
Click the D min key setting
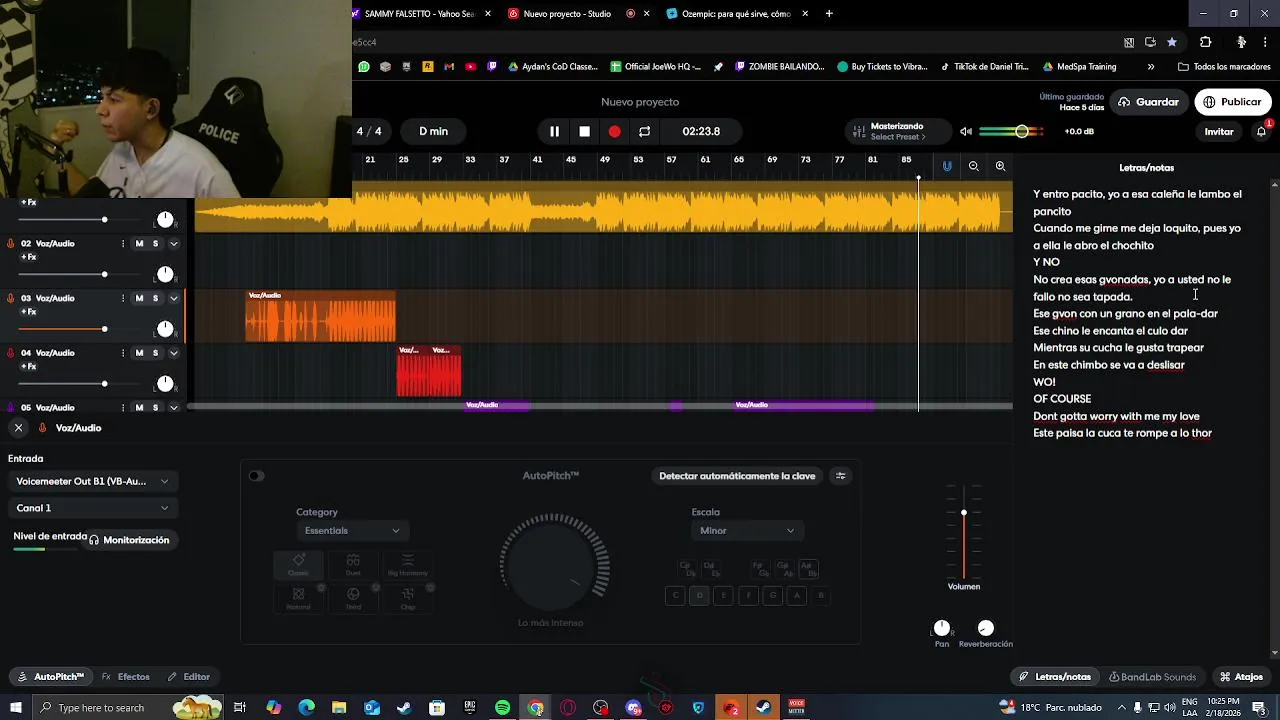click(x=433, y=131)
